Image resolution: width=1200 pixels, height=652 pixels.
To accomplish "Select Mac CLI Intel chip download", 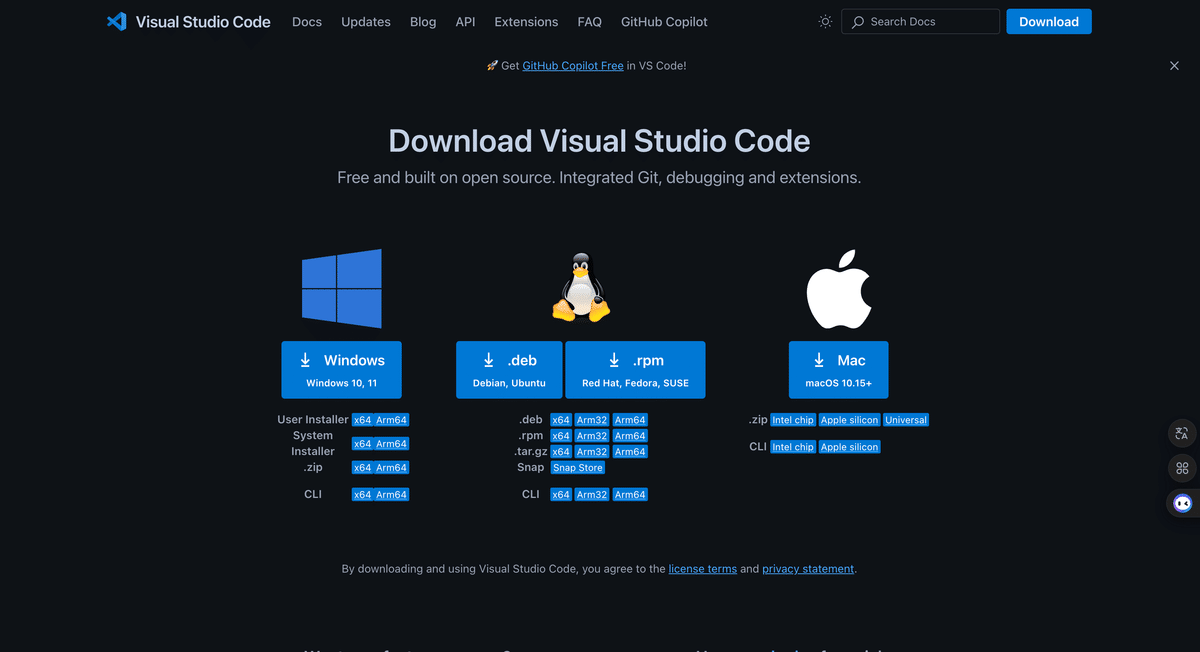I will (793, 447).
